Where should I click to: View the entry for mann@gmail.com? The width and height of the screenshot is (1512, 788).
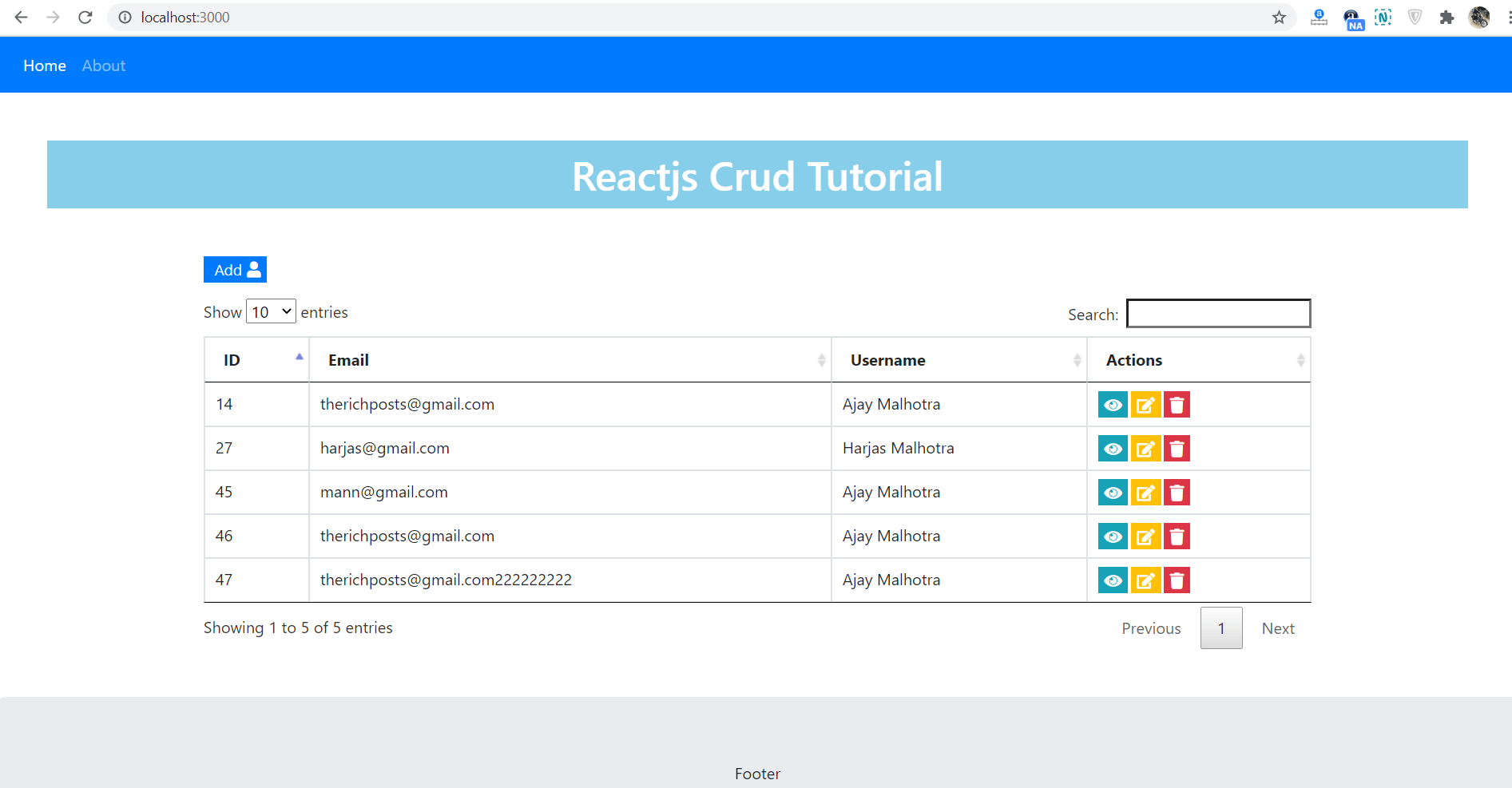[x=1113, y=492]
